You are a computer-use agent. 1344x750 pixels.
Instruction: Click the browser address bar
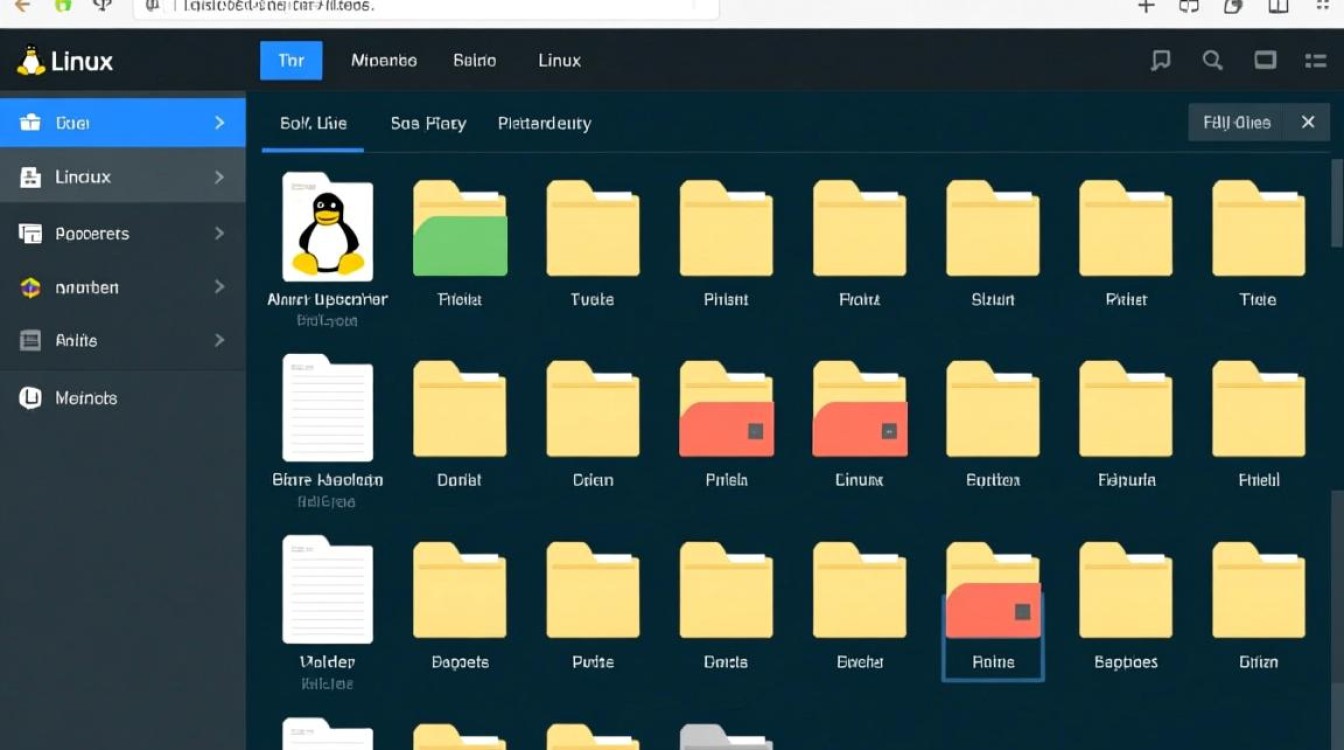click(430, 7)
